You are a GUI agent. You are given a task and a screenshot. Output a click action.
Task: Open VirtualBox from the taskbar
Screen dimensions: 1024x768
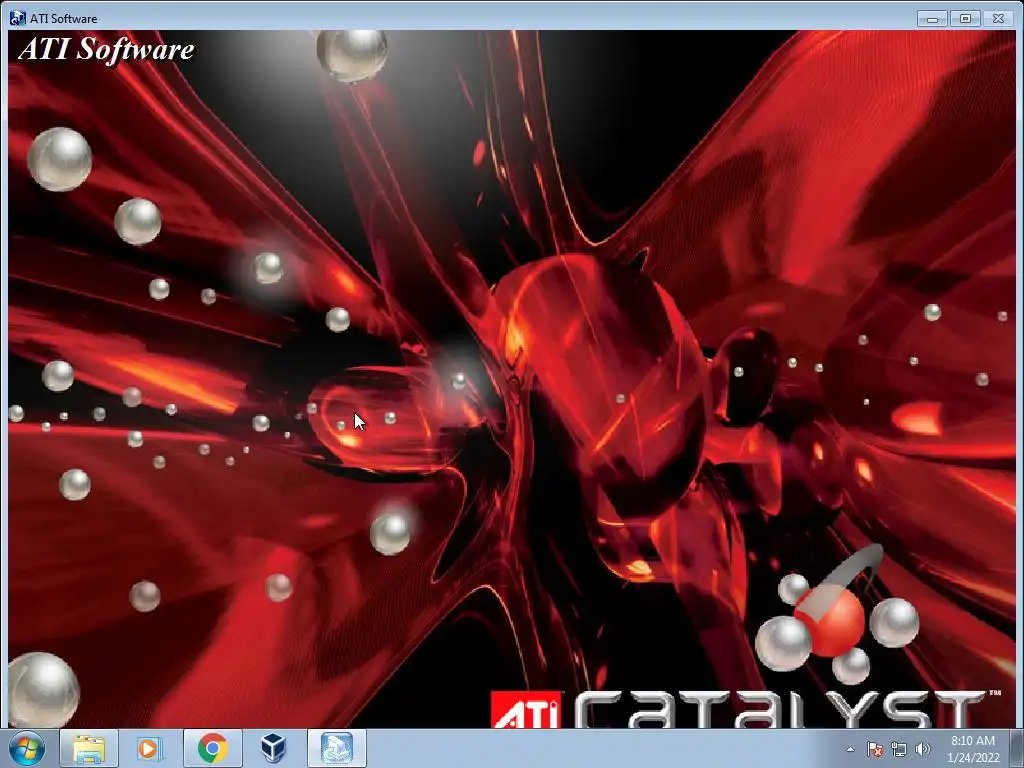[x=273, y=748]
